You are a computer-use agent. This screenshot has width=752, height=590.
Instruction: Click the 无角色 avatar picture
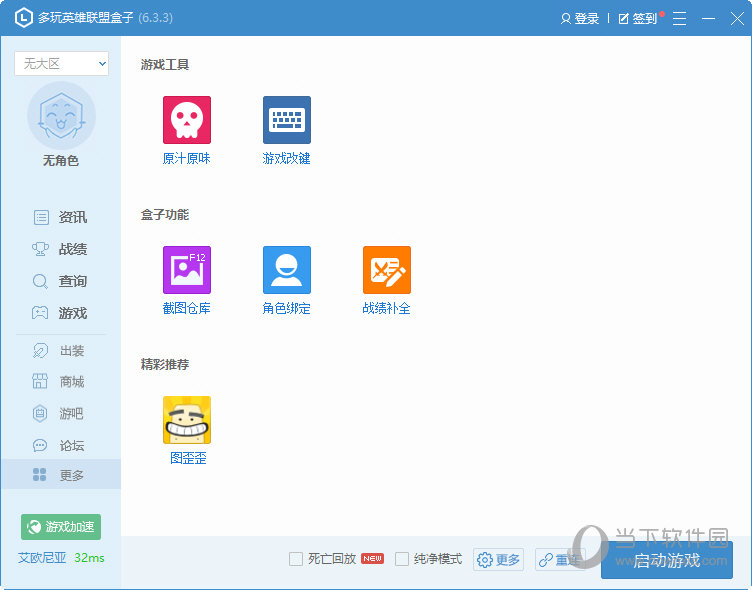pos(61,116)
